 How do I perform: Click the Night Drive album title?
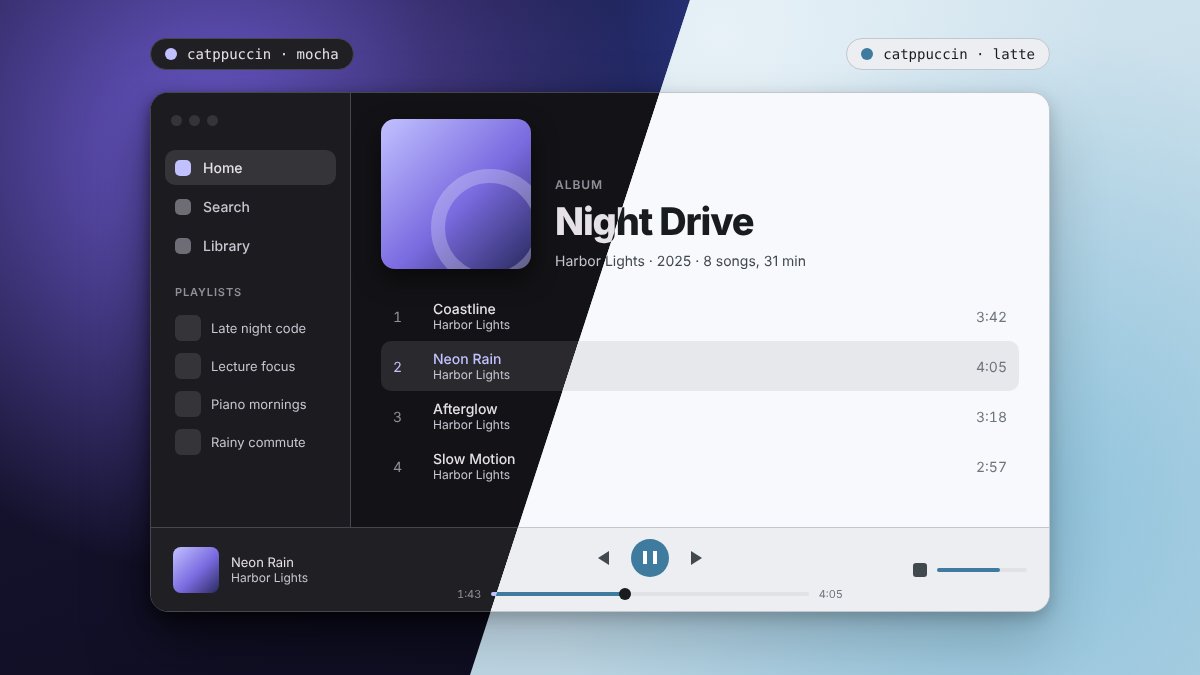(x=654, y=222)
